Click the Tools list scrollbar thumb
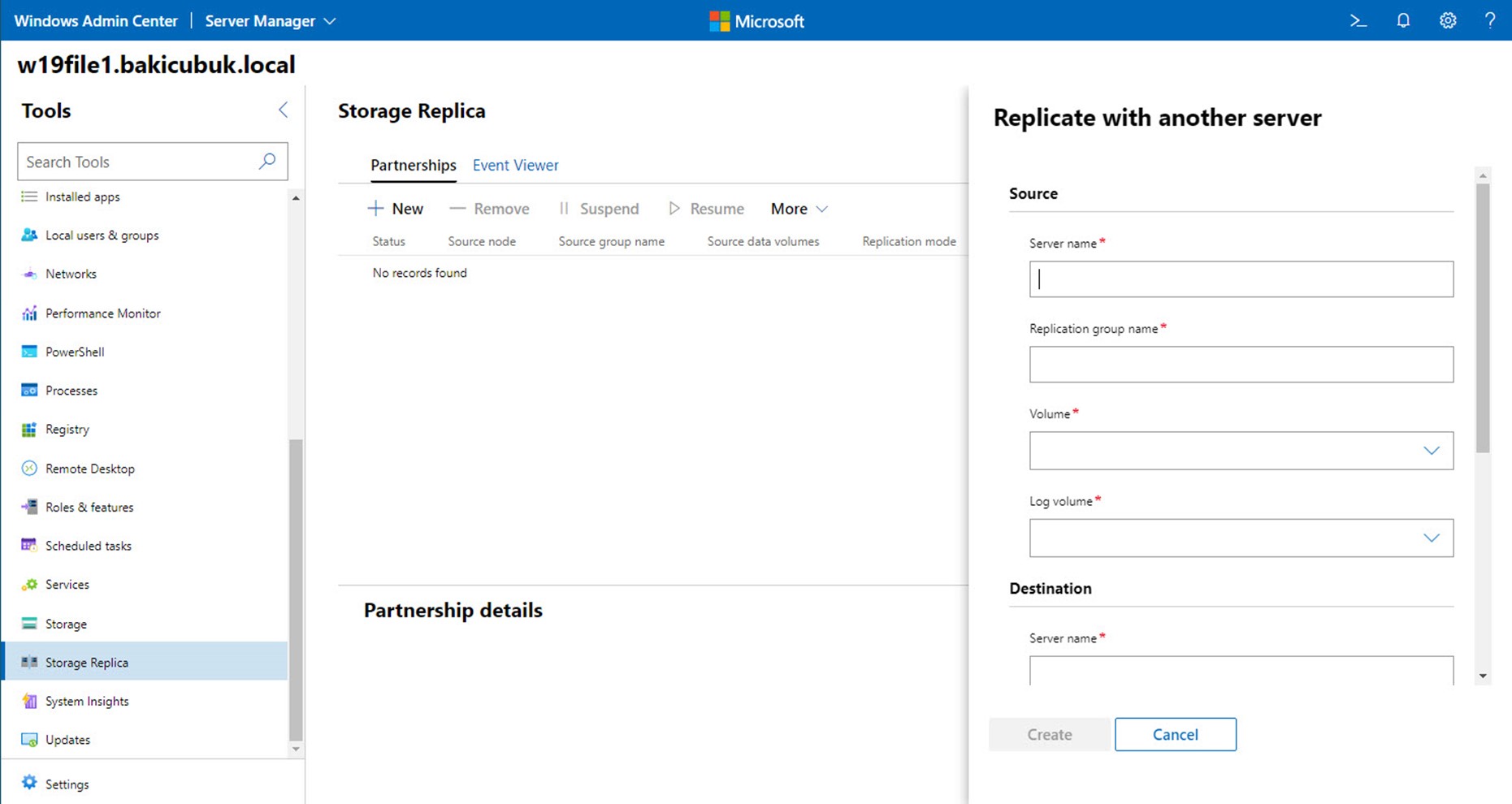 [296, 590]
